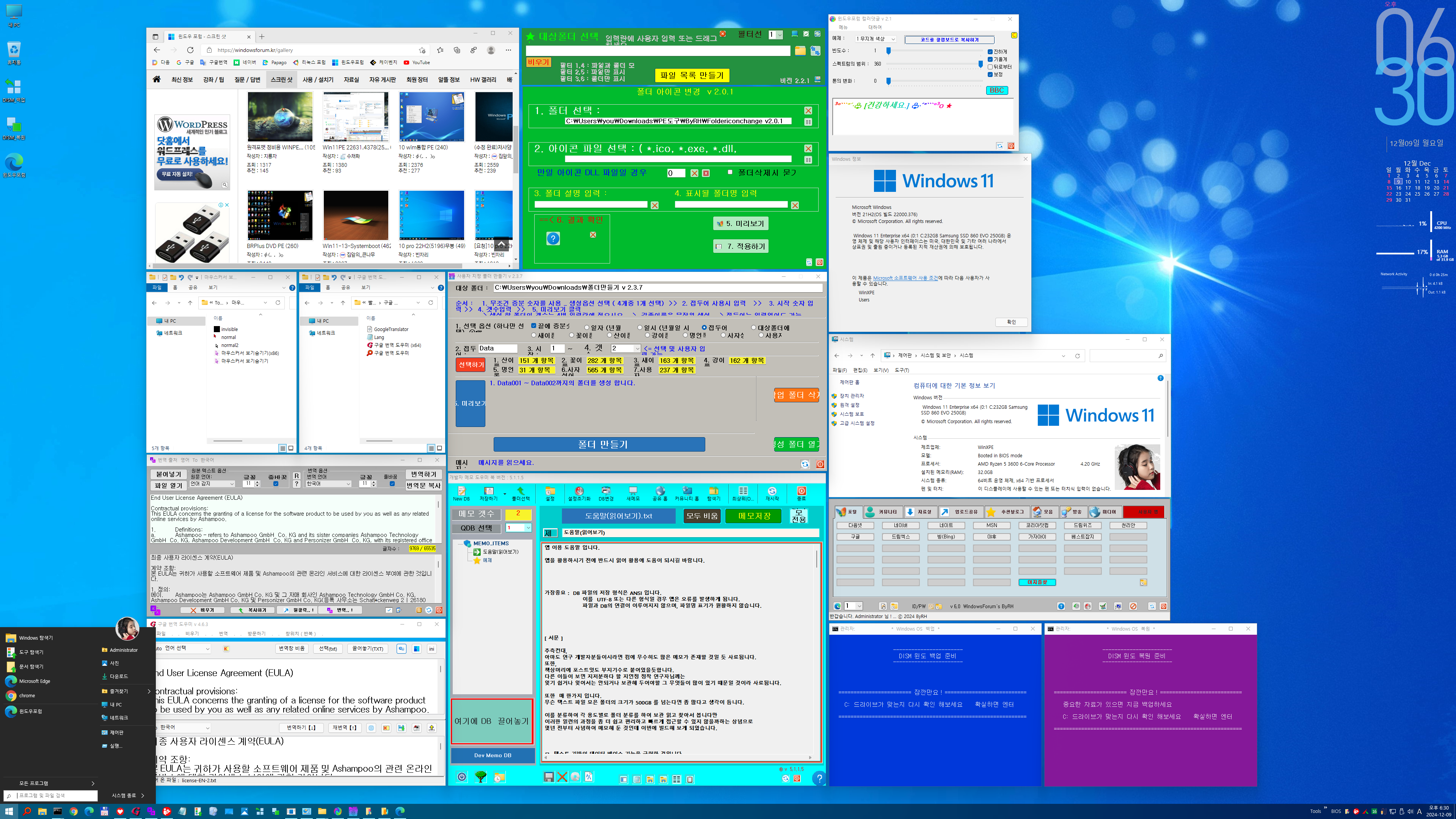The height and width of the screenshot is (819, 1456).
Task: Click upload arrow icon in Google translate helper
Action: pyautogui.click(x=432, y=728)
